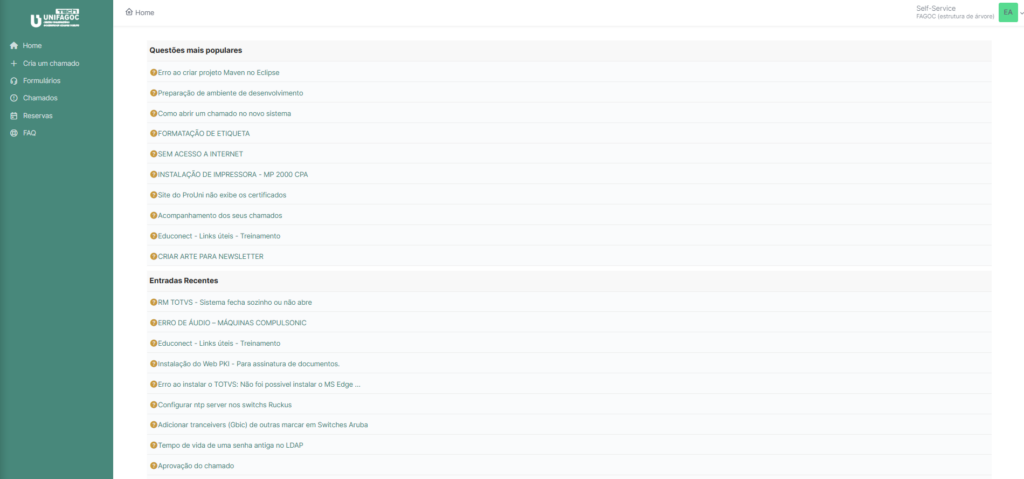Click the Formulários icon in the sidebar

tap(14, 81)
